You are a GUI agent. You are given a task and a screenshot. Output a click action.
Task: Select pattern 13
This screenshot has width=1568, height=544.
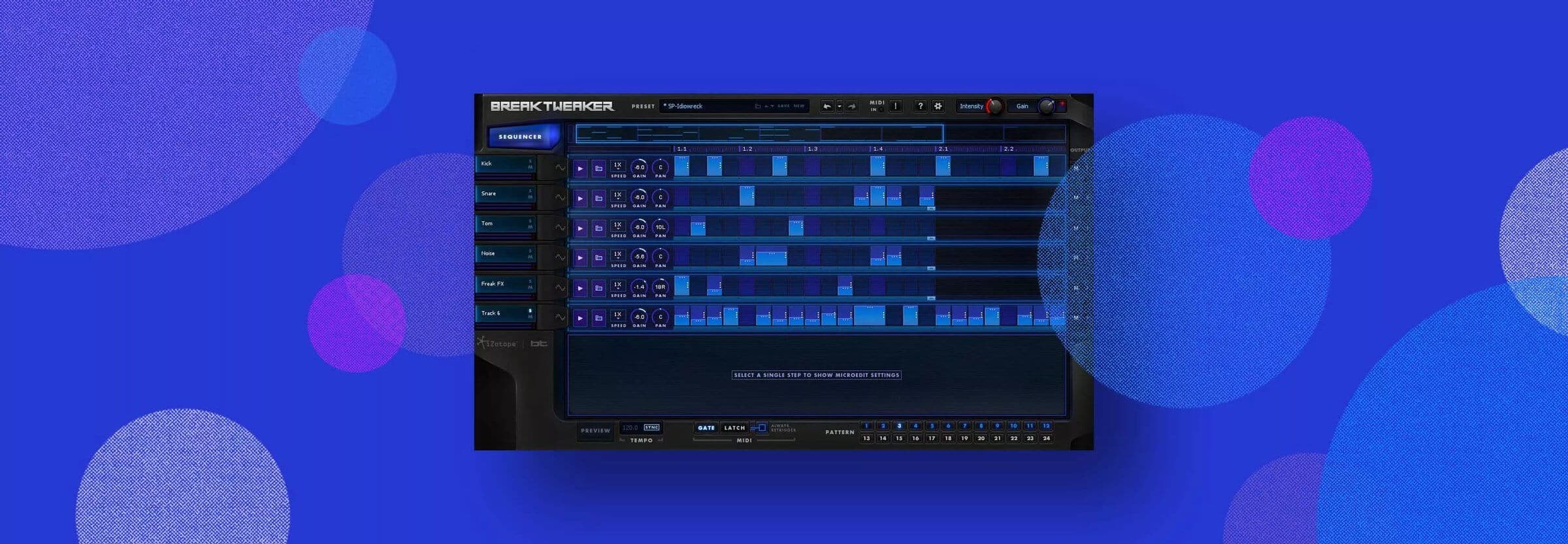(x=867, y=438)
